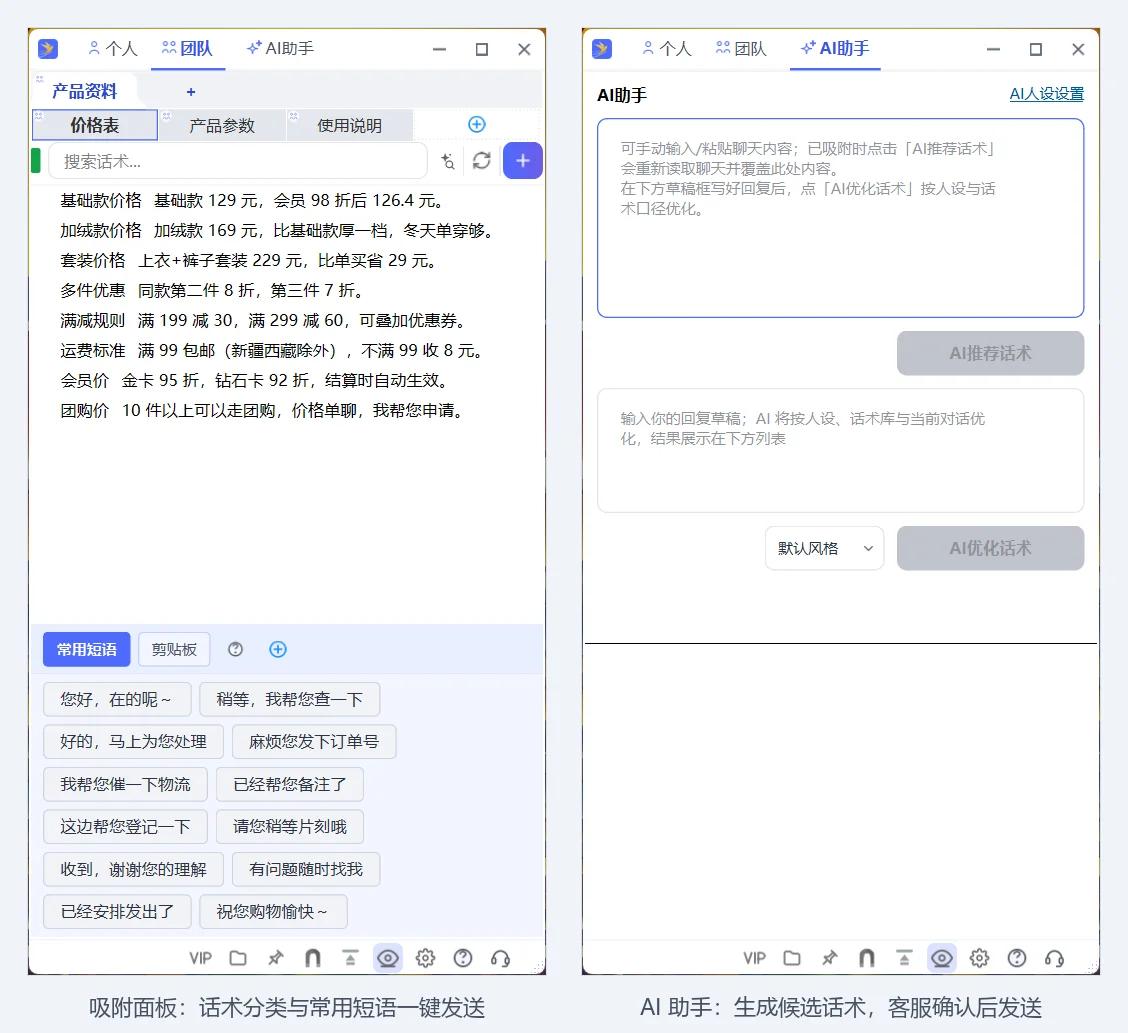
Task: Switch to the 团队 tab in the left window
Action: click(187, 49)
